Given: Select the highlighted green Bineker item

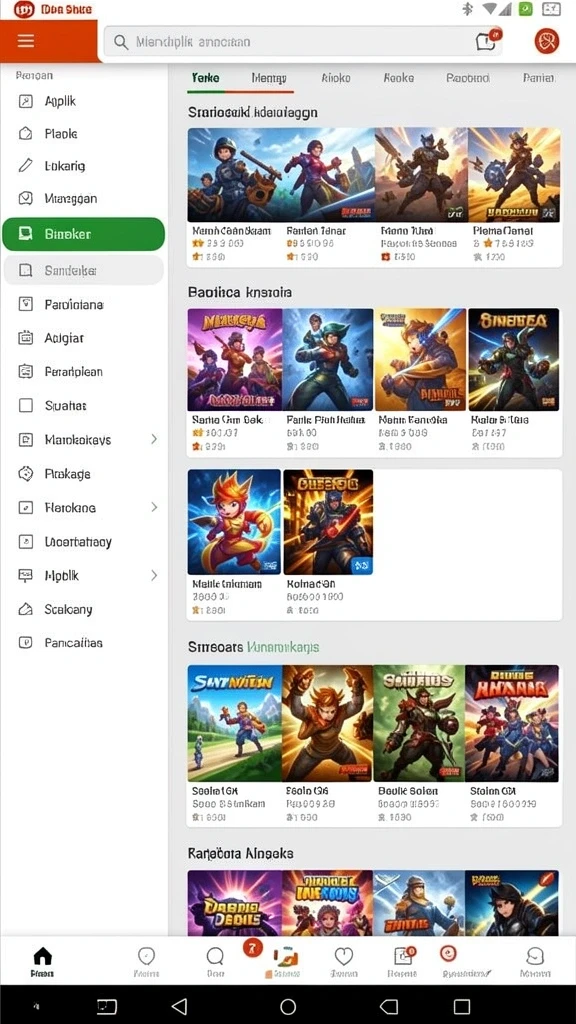Looking at the screenshot, I should 84,234.
